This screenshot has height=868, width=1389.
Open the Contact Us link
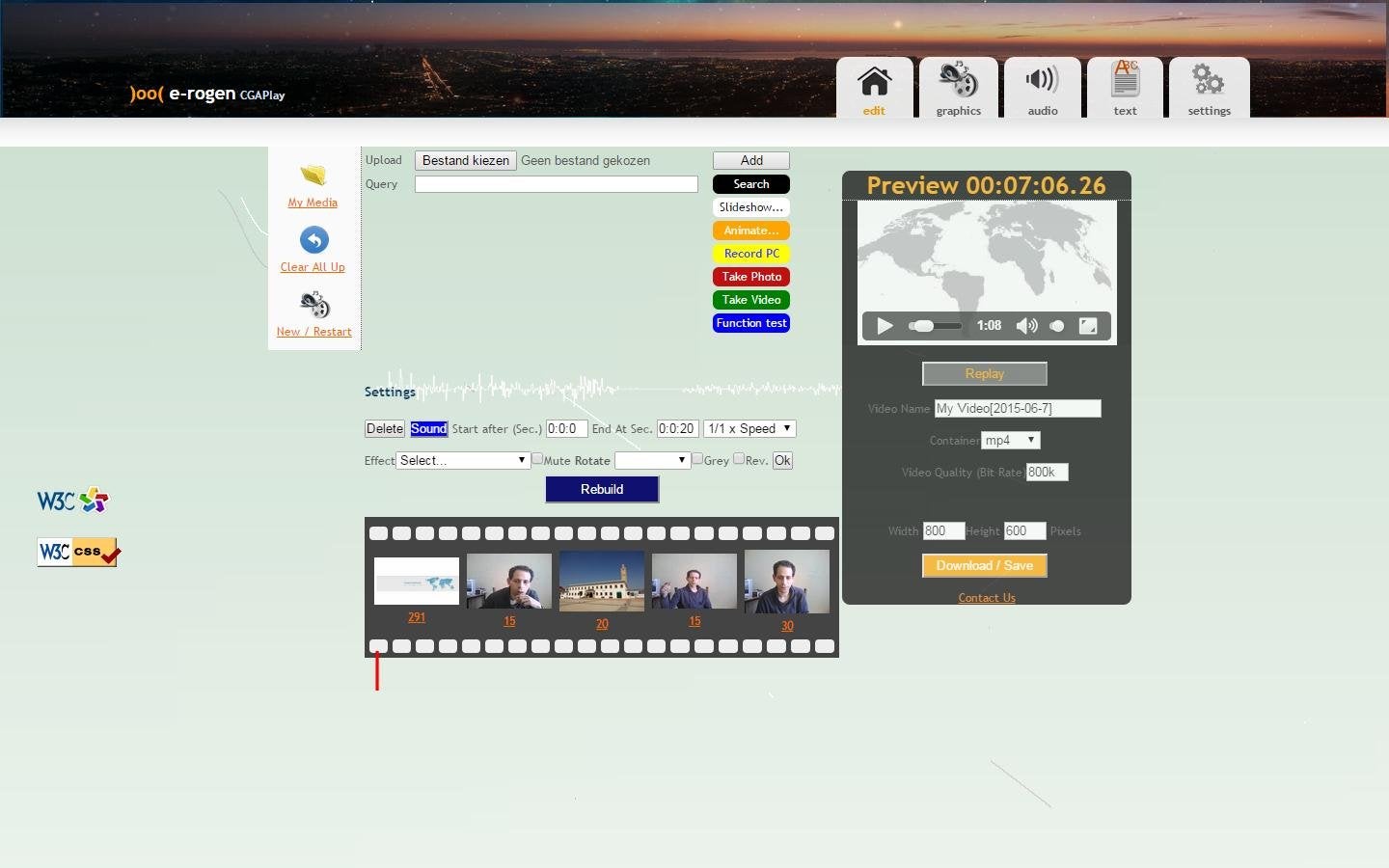coord(987,598)
